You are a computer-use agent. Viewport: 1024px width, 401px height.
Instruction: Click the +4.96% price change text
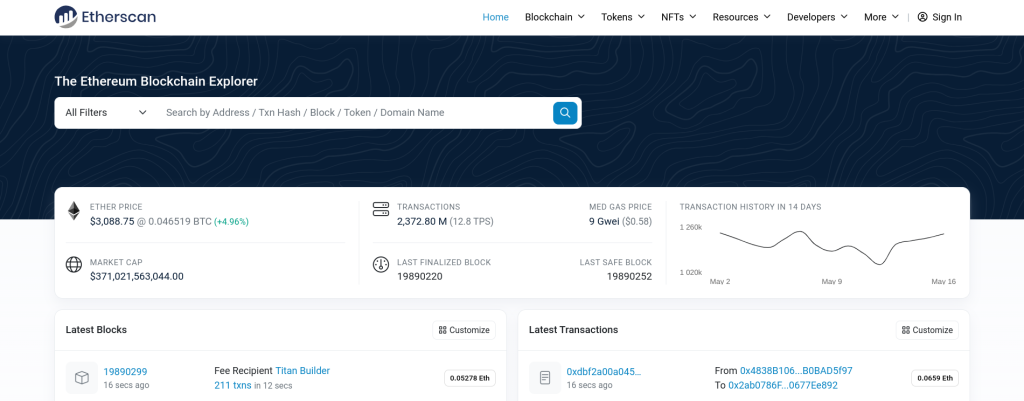click(231, 221)
